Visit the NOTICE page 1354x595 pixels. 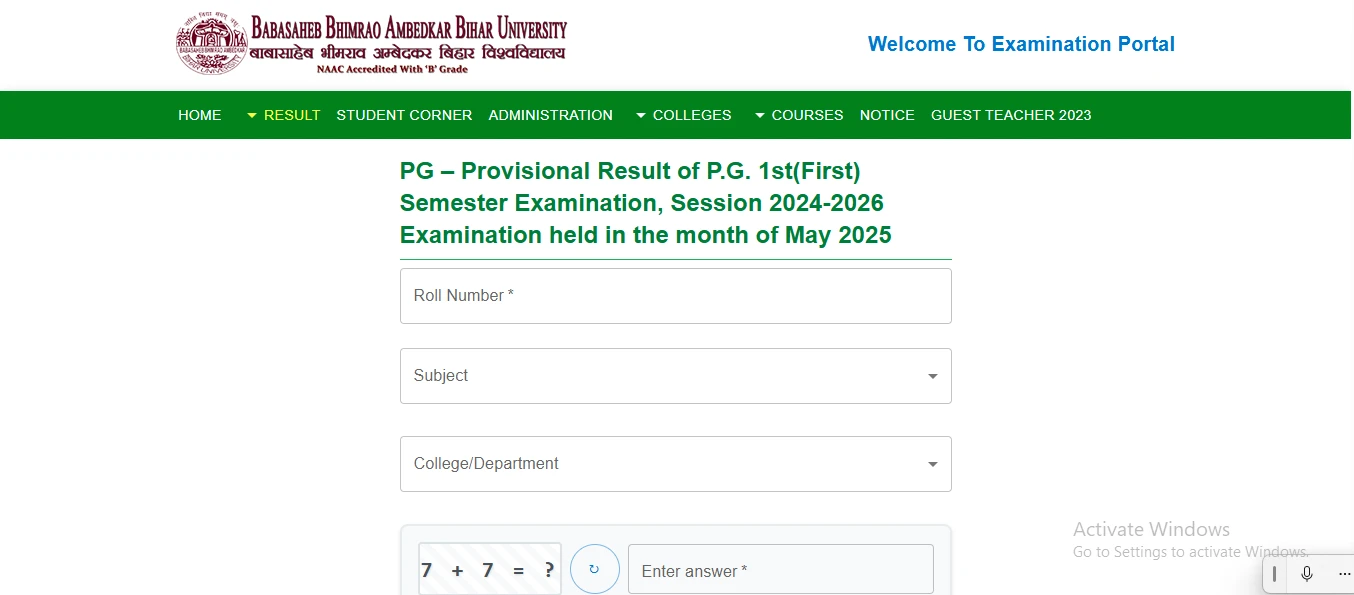click(887, 115)
